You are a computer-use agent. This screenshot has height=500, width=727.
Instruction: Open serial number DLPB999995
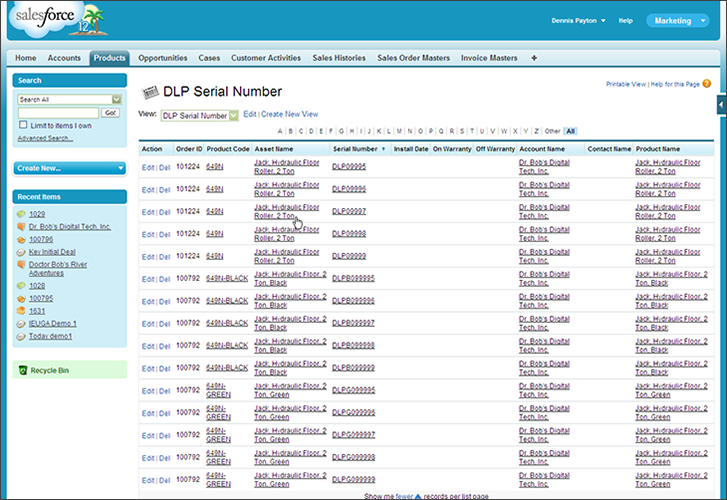coord(353,278)
